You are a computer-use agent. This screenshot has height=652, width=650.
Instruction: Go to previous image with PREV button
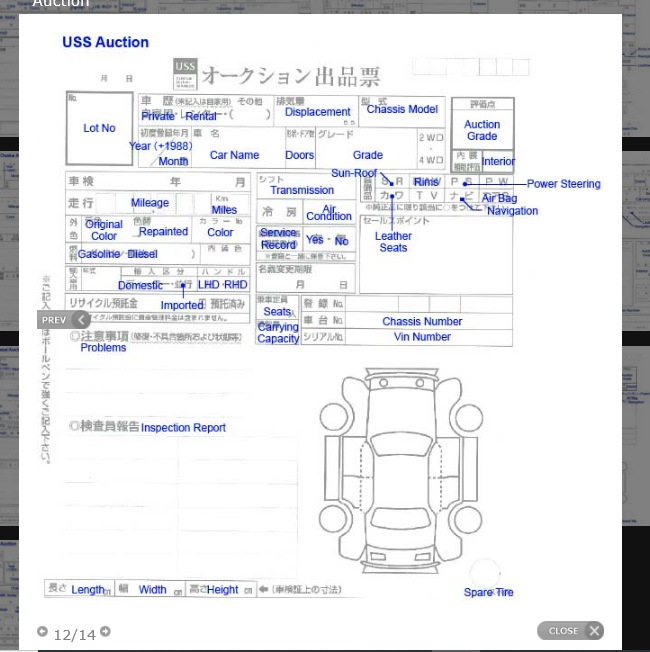(64, 320)
